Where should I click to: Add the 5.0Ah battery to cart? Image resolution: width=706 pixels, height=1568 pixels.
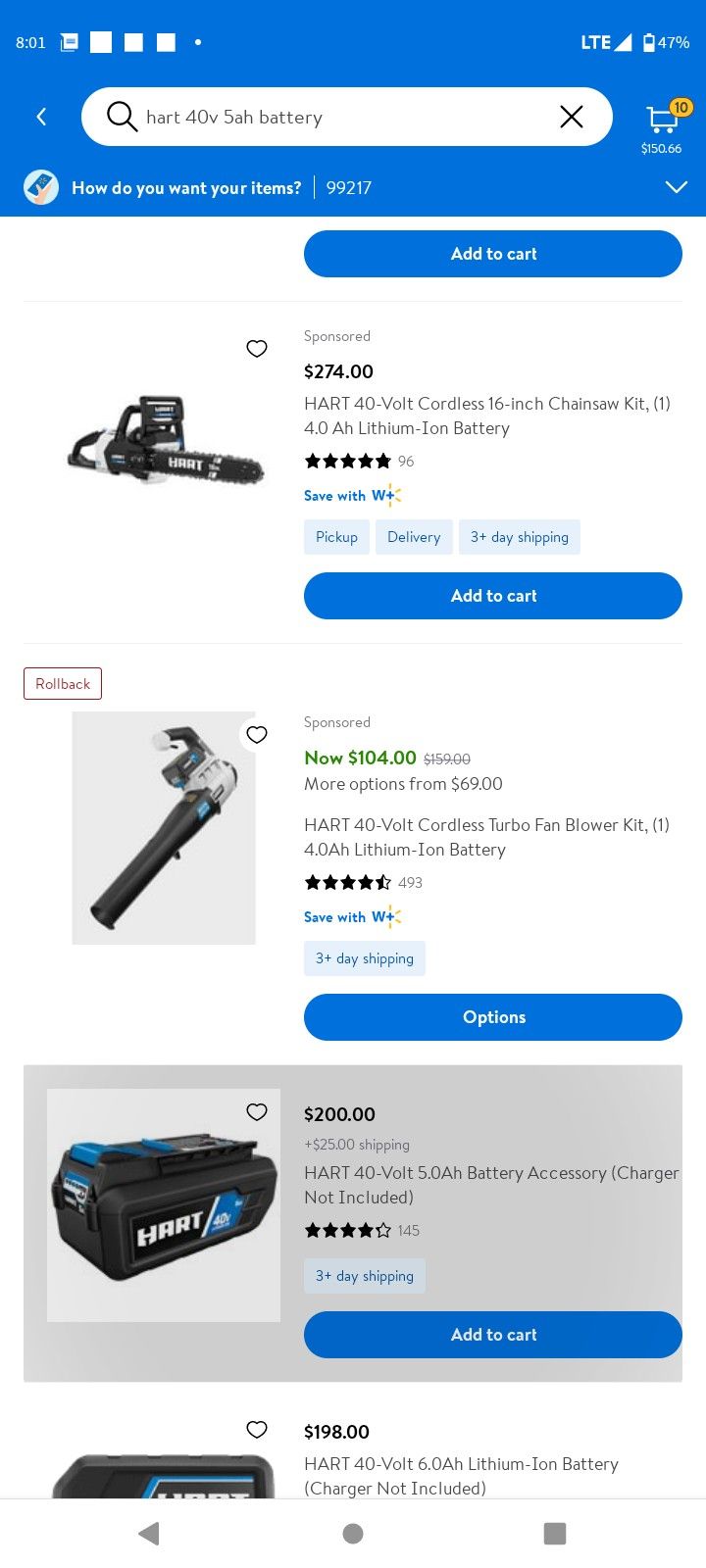[x=493, y=1335]
